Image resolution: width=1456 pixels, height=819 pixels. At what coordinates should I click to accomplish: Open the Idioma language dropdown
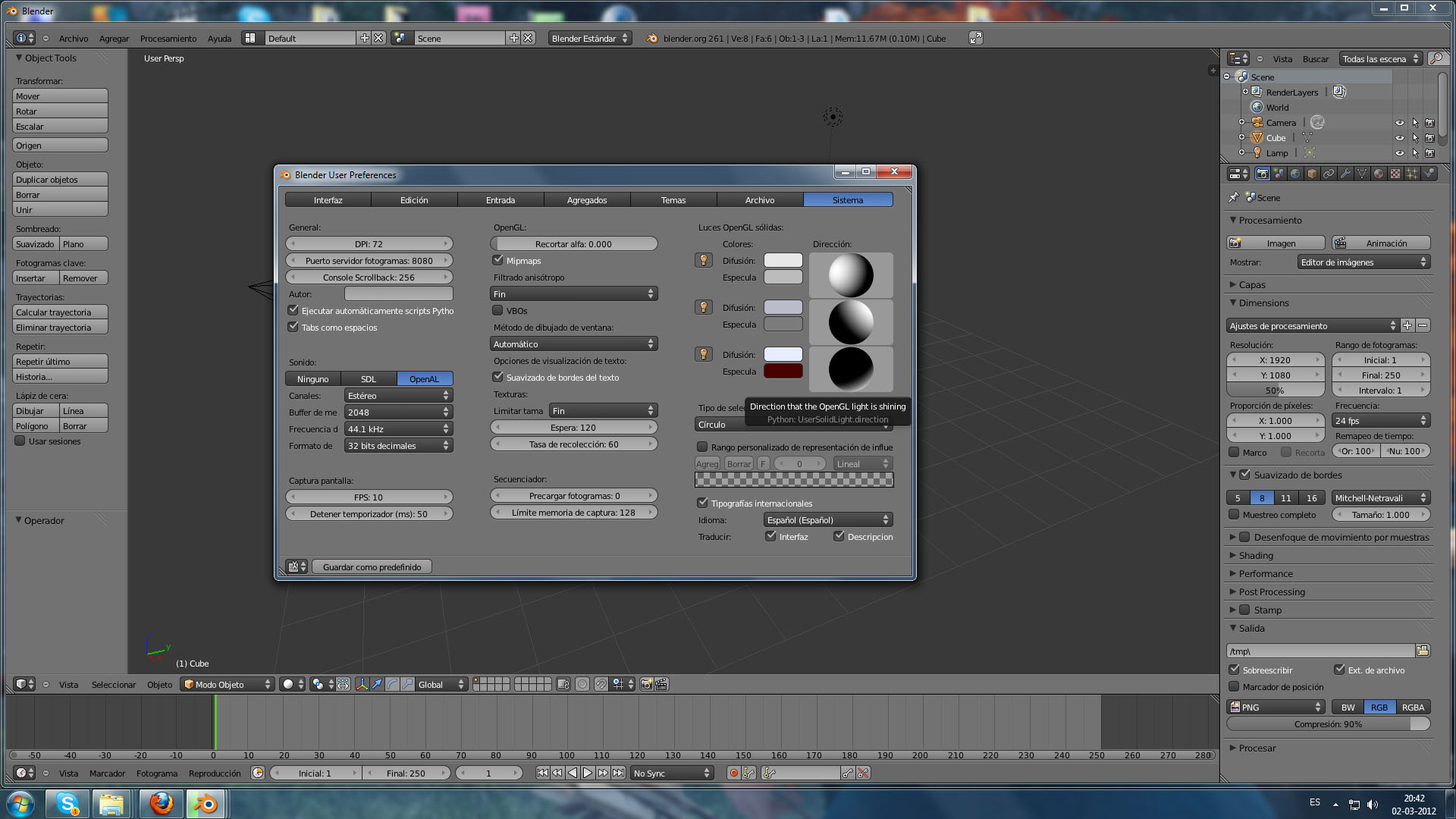click(827, 519)
